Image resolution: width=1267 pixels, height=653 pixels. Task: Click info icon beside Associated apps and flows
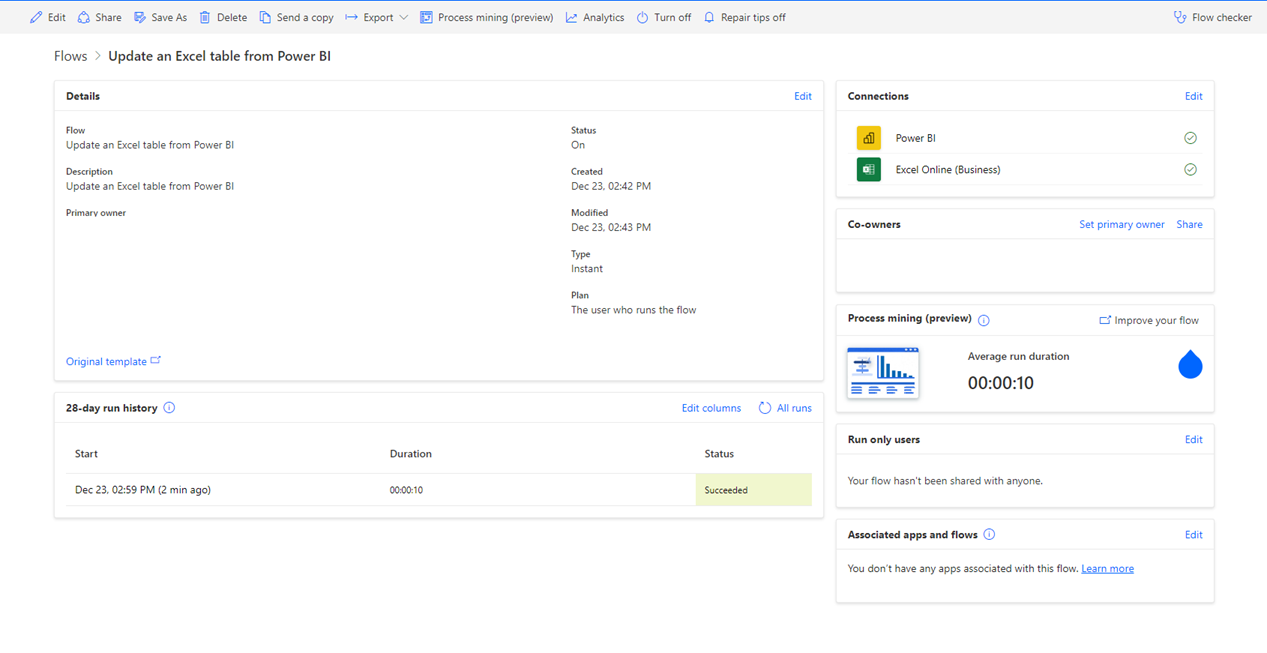click(989, 534)
